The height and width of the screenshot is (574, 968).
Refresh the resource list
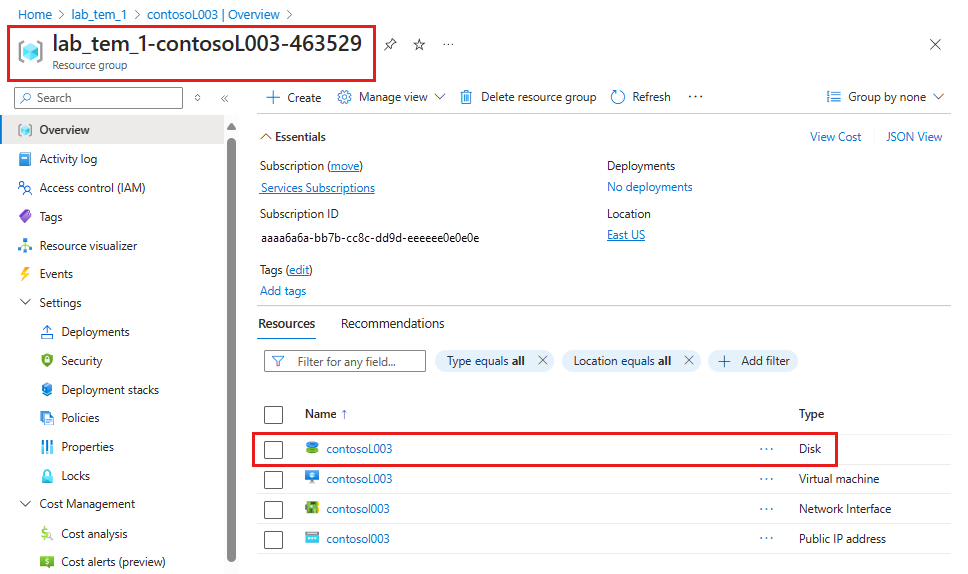click(641, 97)
